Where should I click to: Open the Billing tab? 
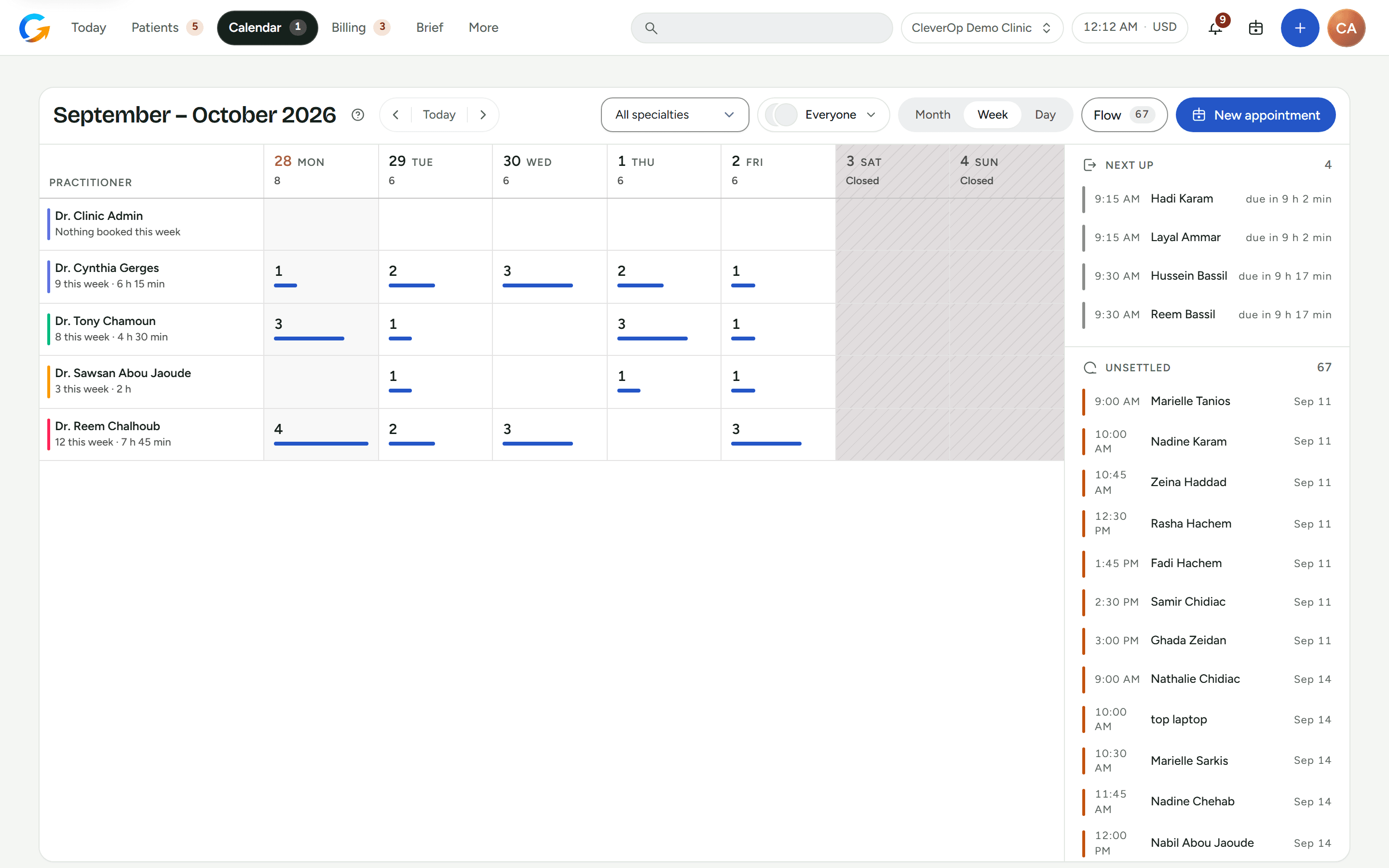[360, 27]
